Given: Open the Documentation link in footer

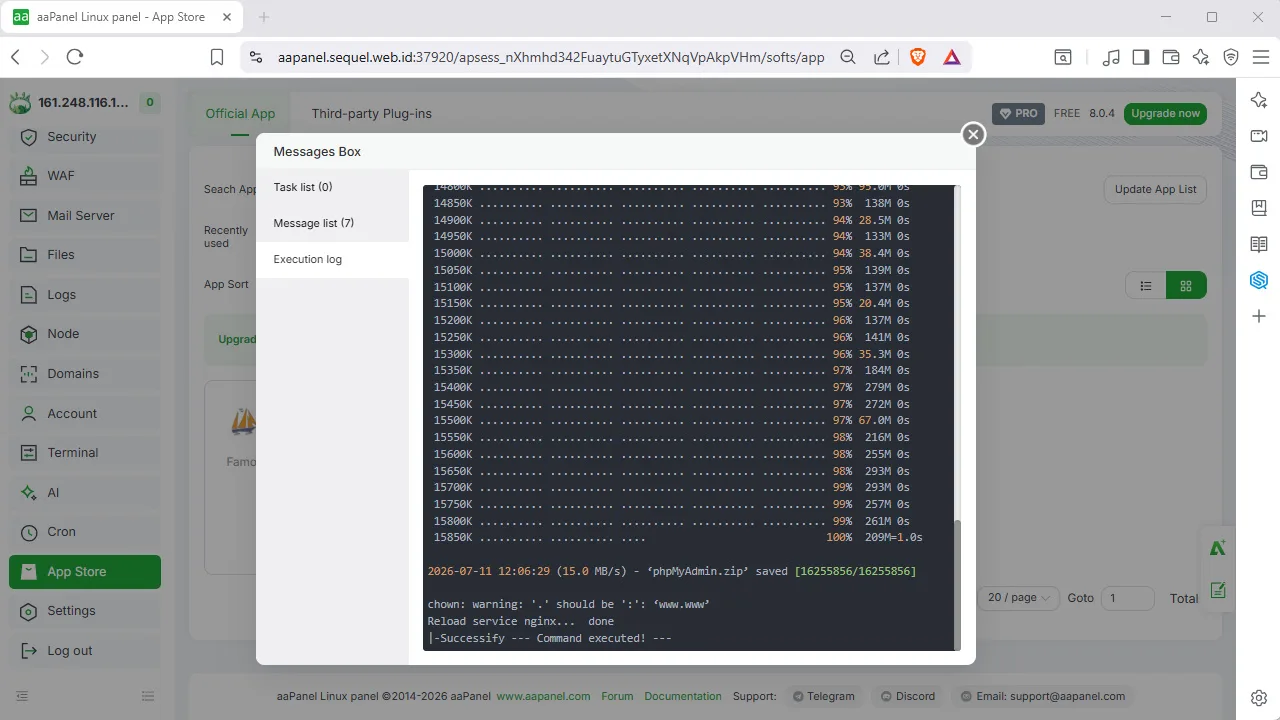Looking at the screenshot, I should (x=683, y=696).
